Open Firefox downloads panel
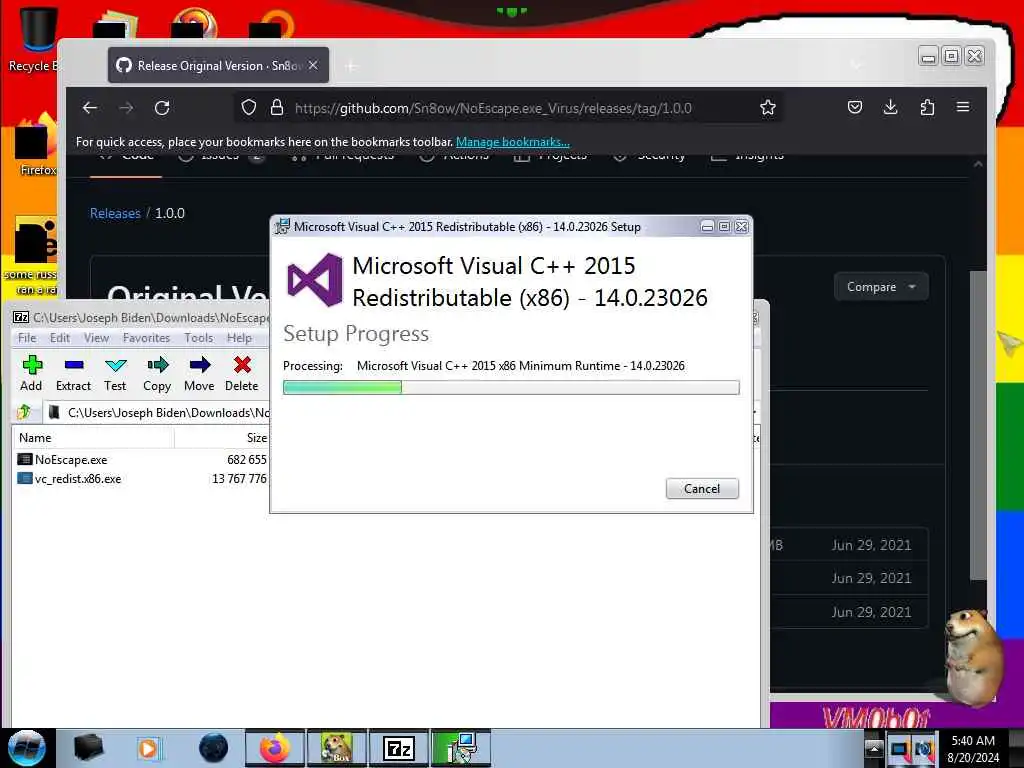This screenshot has height=768, width=1024. pos(890,108)
